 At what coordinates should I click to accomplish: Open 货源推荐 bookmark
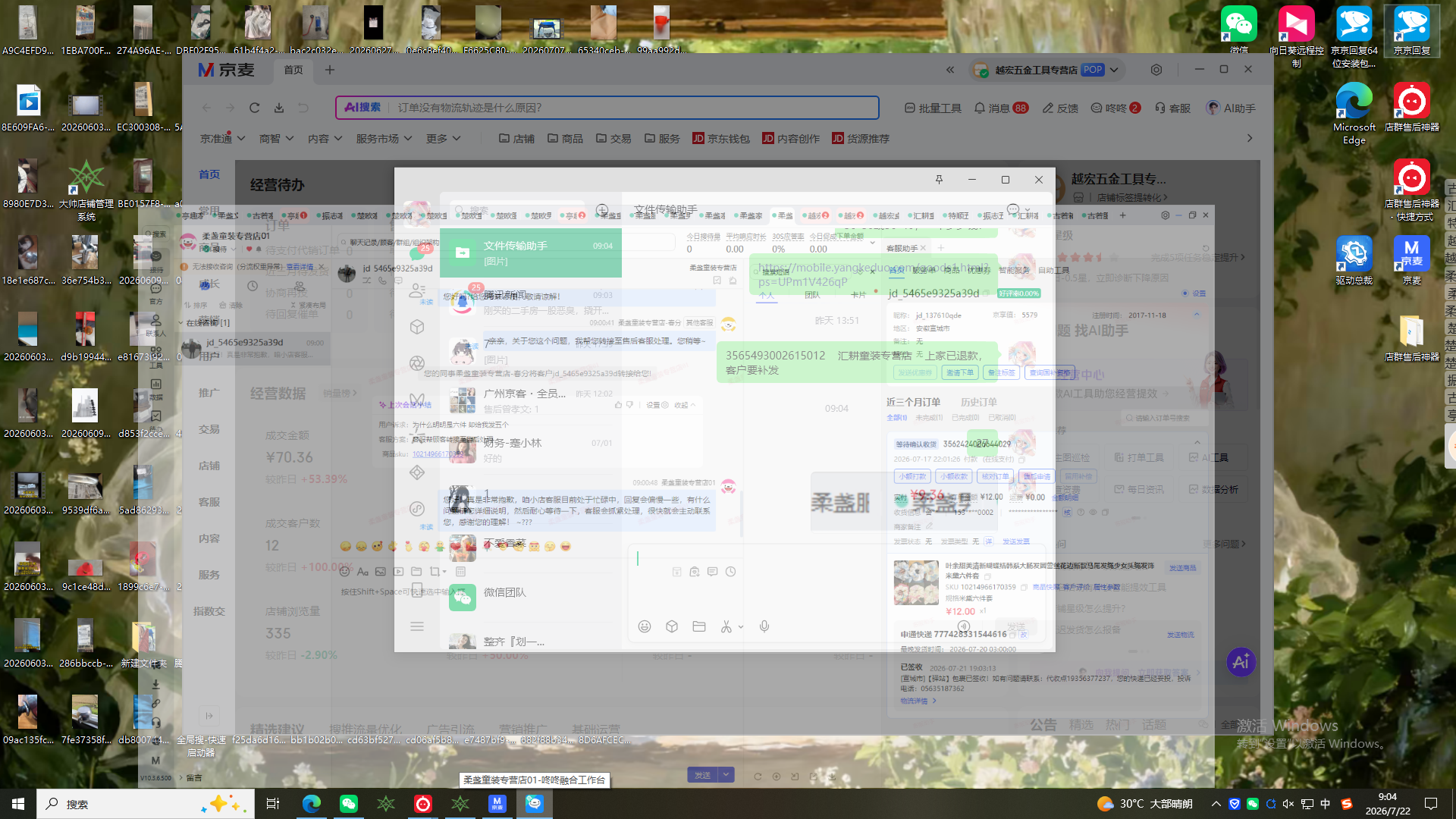click(x=861, y=139)
